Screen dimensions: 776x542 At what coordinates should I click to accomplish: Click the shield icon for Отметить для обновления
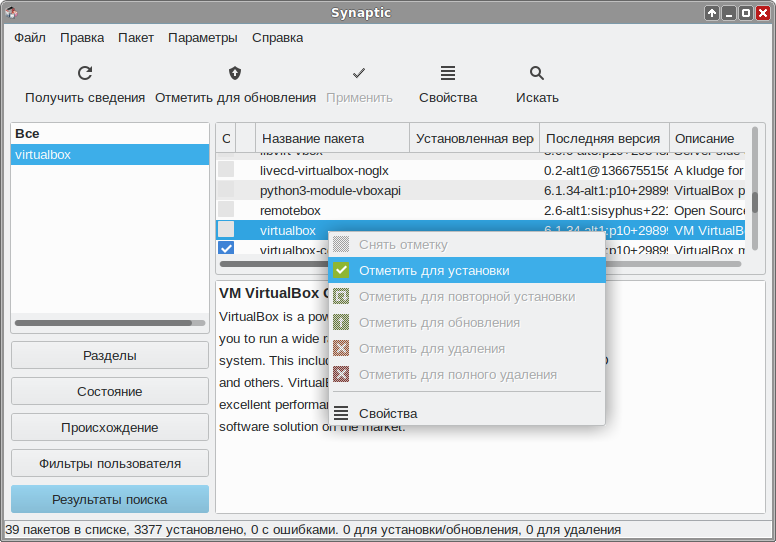[235, 73]
